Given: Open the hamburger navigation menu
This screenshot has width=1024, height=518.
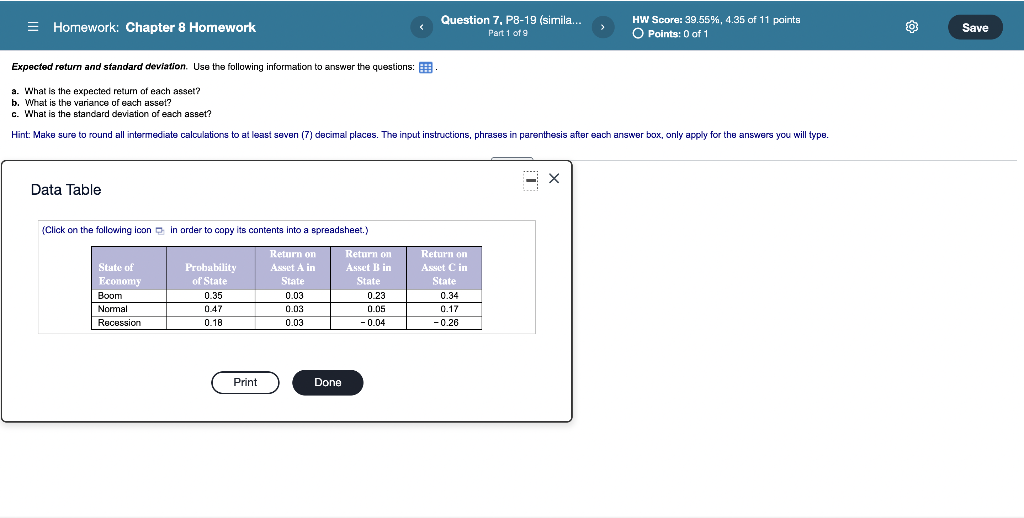Looking at the screenshot, I should (x=33, y=27).
